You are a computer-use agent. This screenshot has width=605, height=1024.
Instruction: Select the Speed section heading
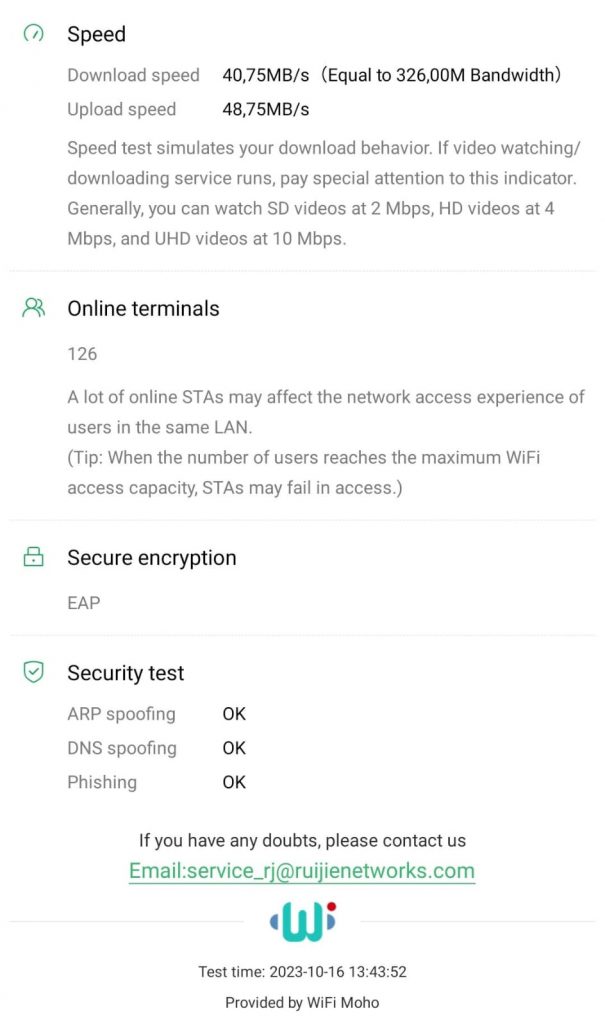tap(96, 34)
